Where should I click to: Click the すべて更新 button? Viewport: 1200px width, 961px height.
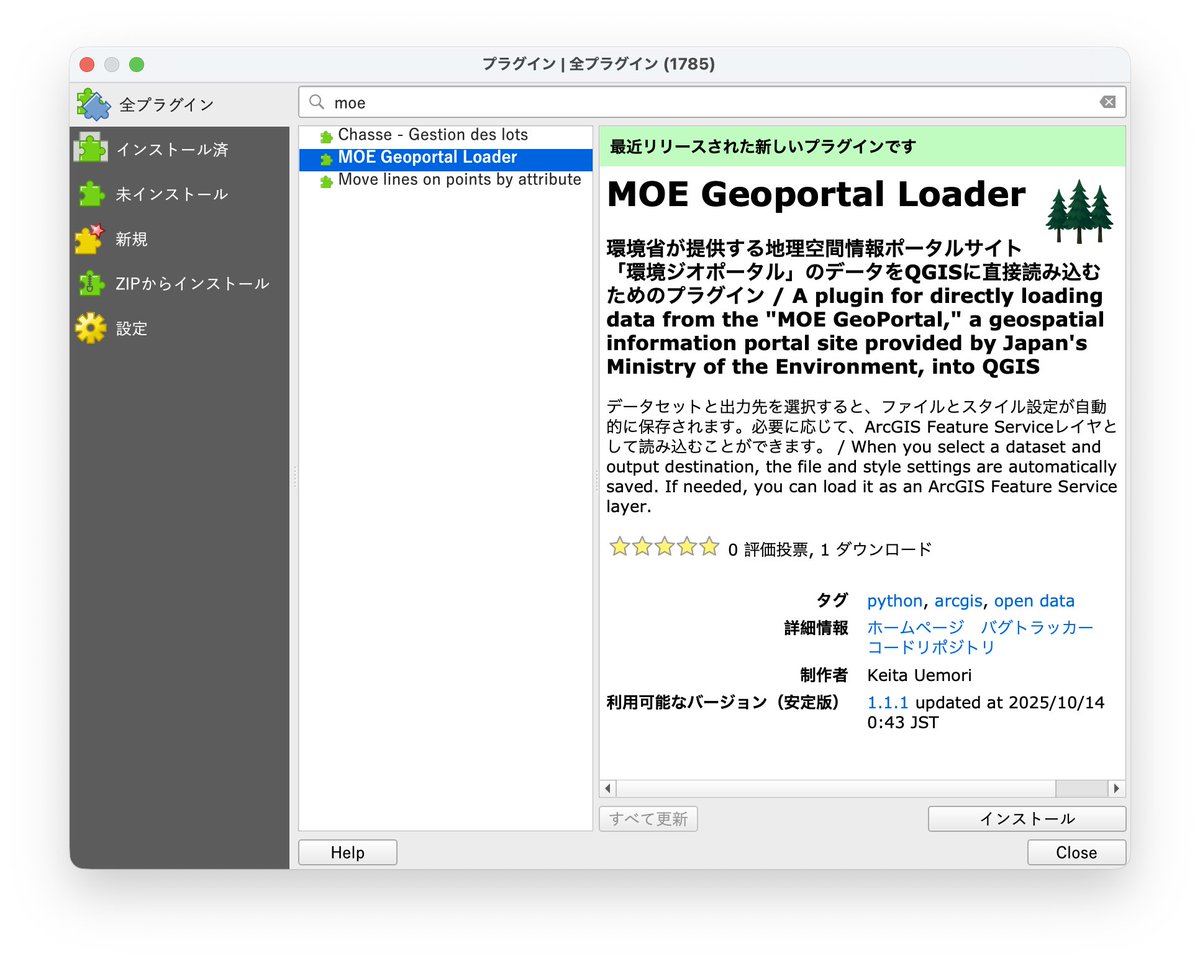(649, 819)
